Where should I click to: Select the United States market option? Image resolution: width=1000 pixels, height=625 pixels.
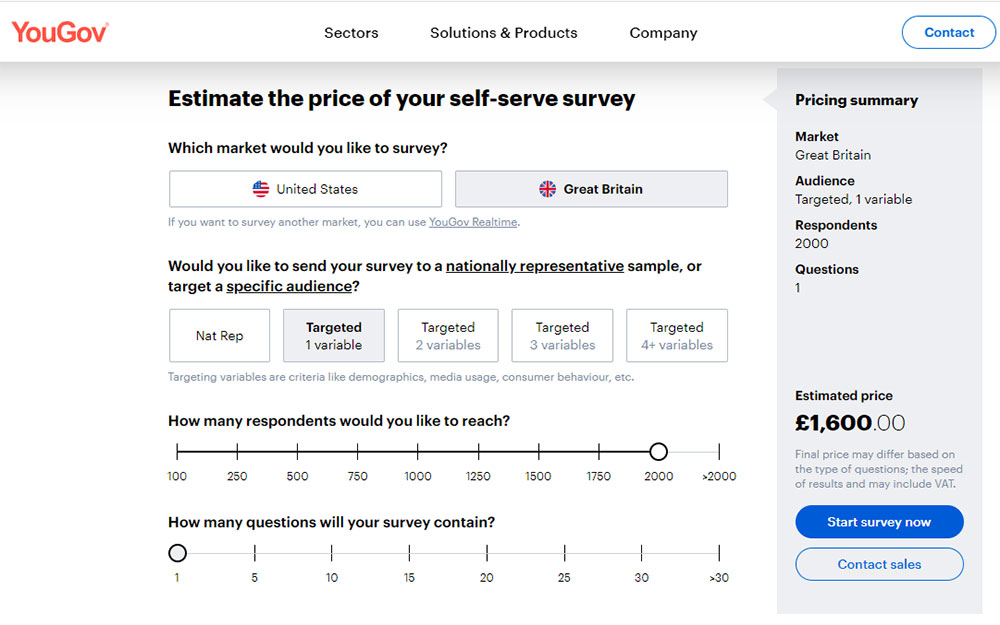[x=305, y=189]
